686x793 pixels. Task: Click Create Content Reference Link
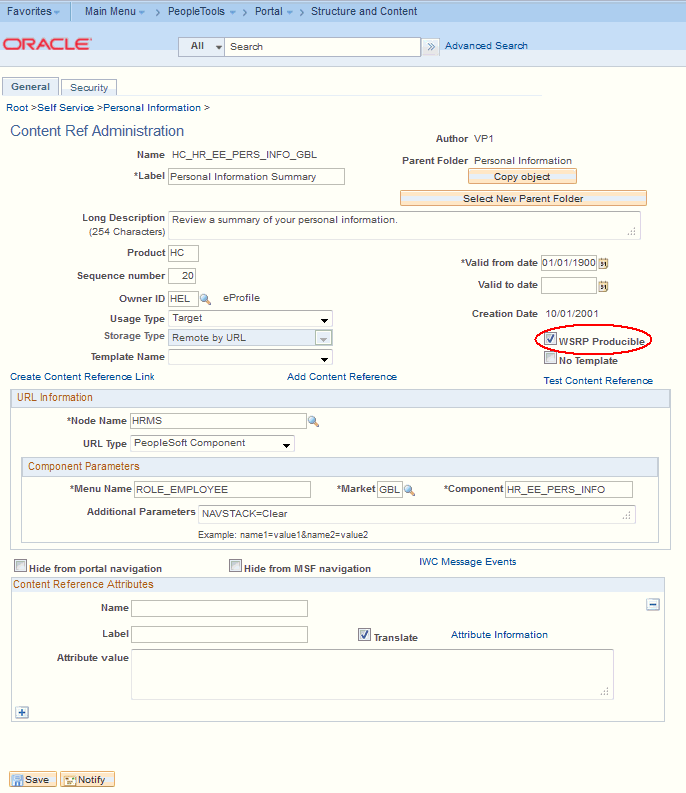point(82,377)
